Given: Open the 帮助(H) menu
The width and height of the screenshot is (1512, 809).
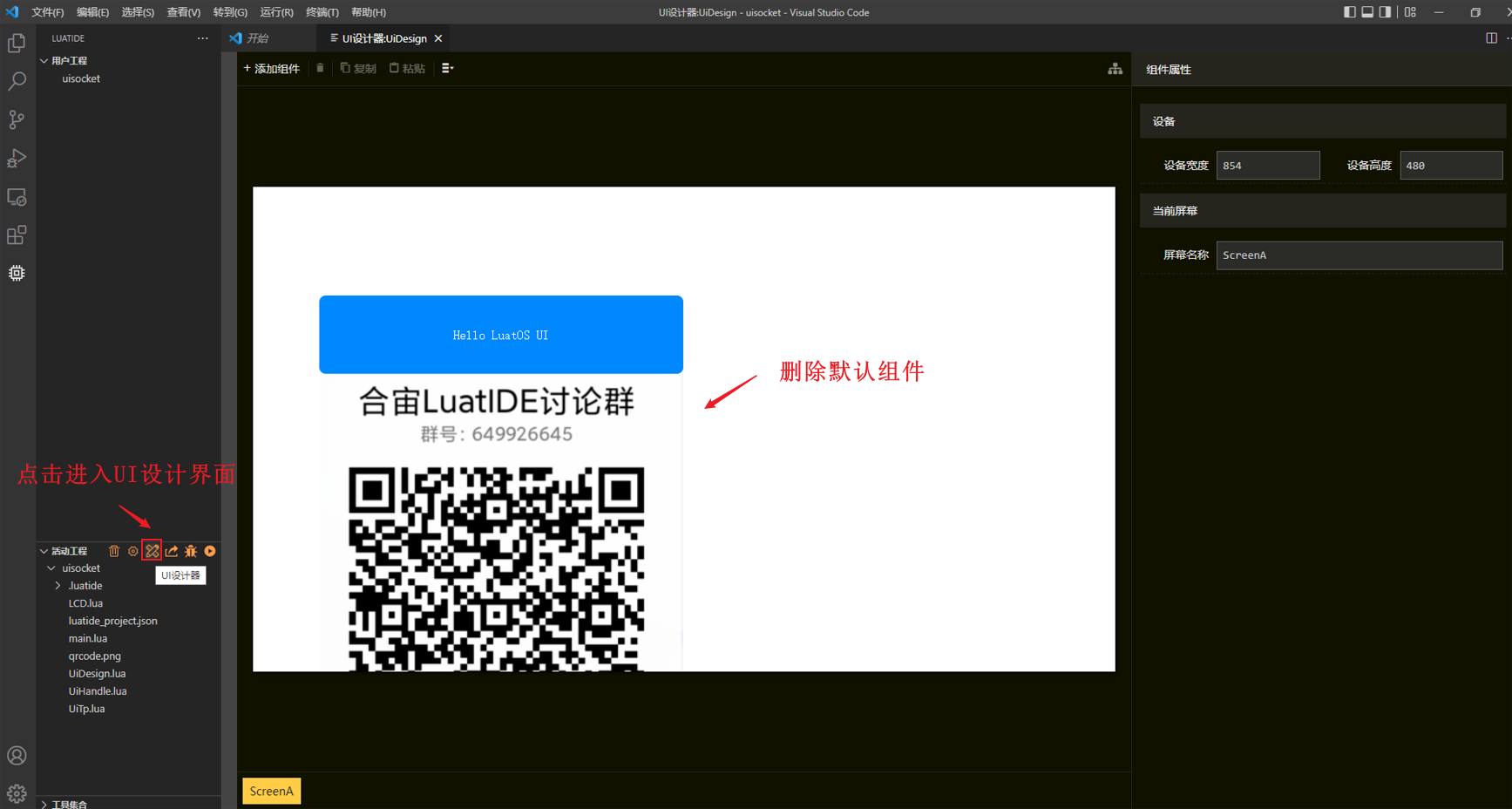Looking at the screenshot, I should click(x=369, y=12).
